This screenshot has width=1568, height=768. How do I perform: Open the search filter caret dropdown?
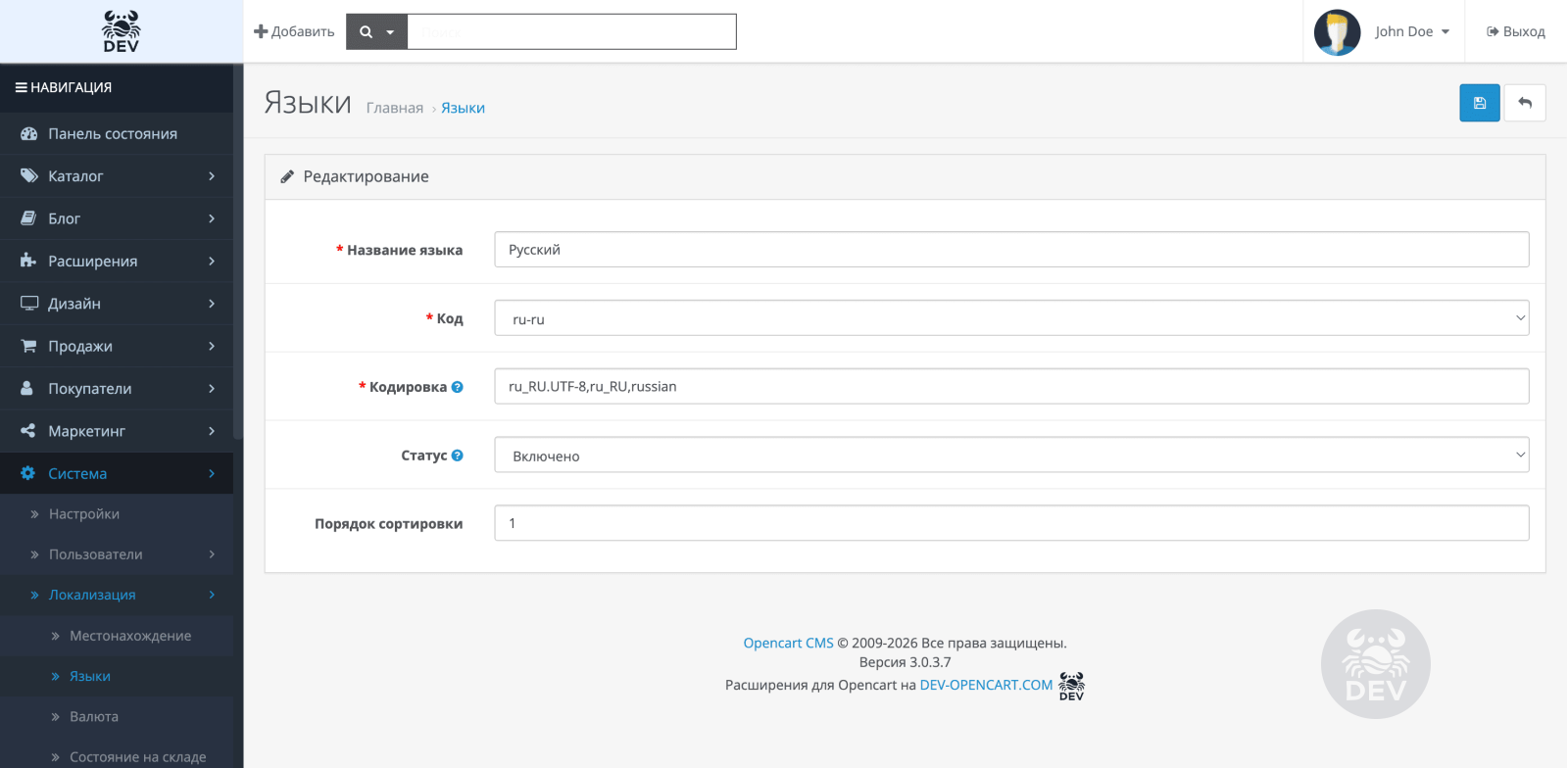390,32
